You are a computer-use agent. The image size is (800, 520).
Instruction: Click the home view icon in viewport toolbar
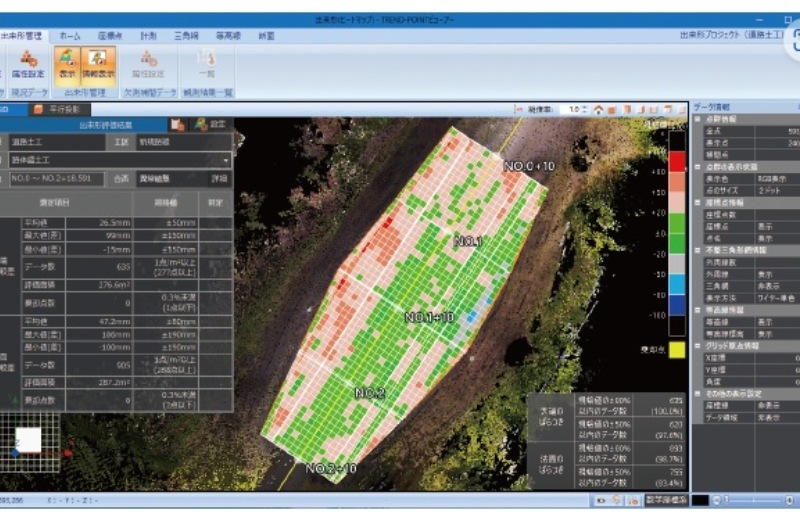coord(599,109)
